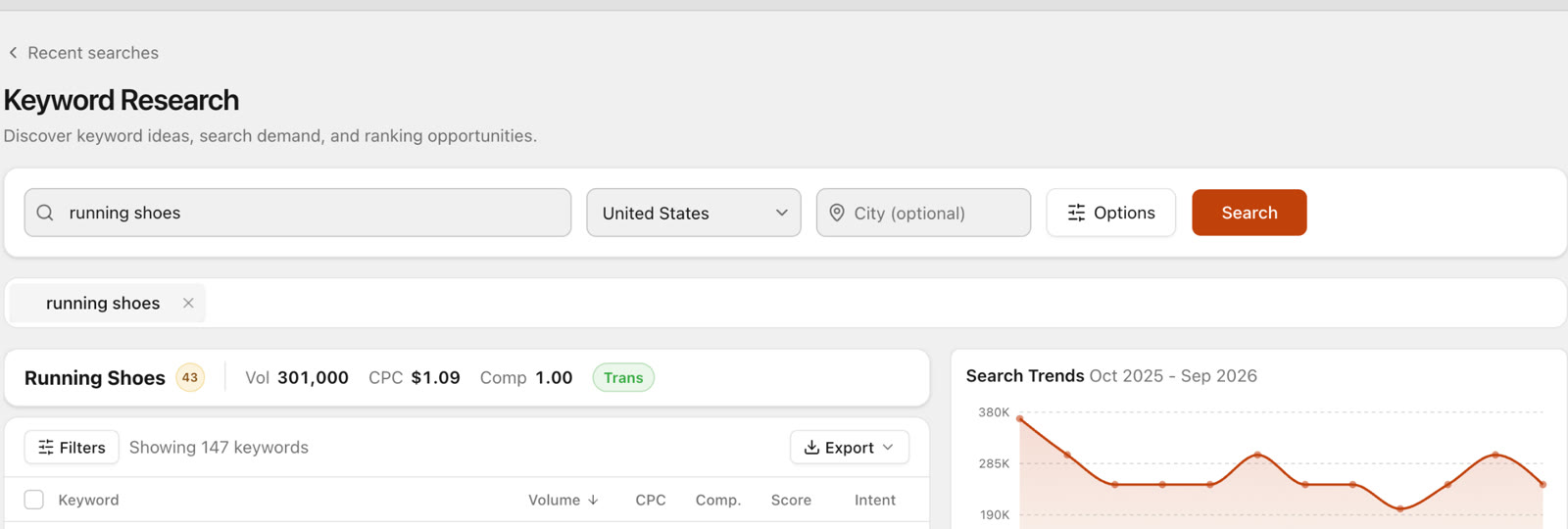This screenshot has height=529, width=1568.
Task: Remove the running shoes tag
Action: [x=188, y=303]
